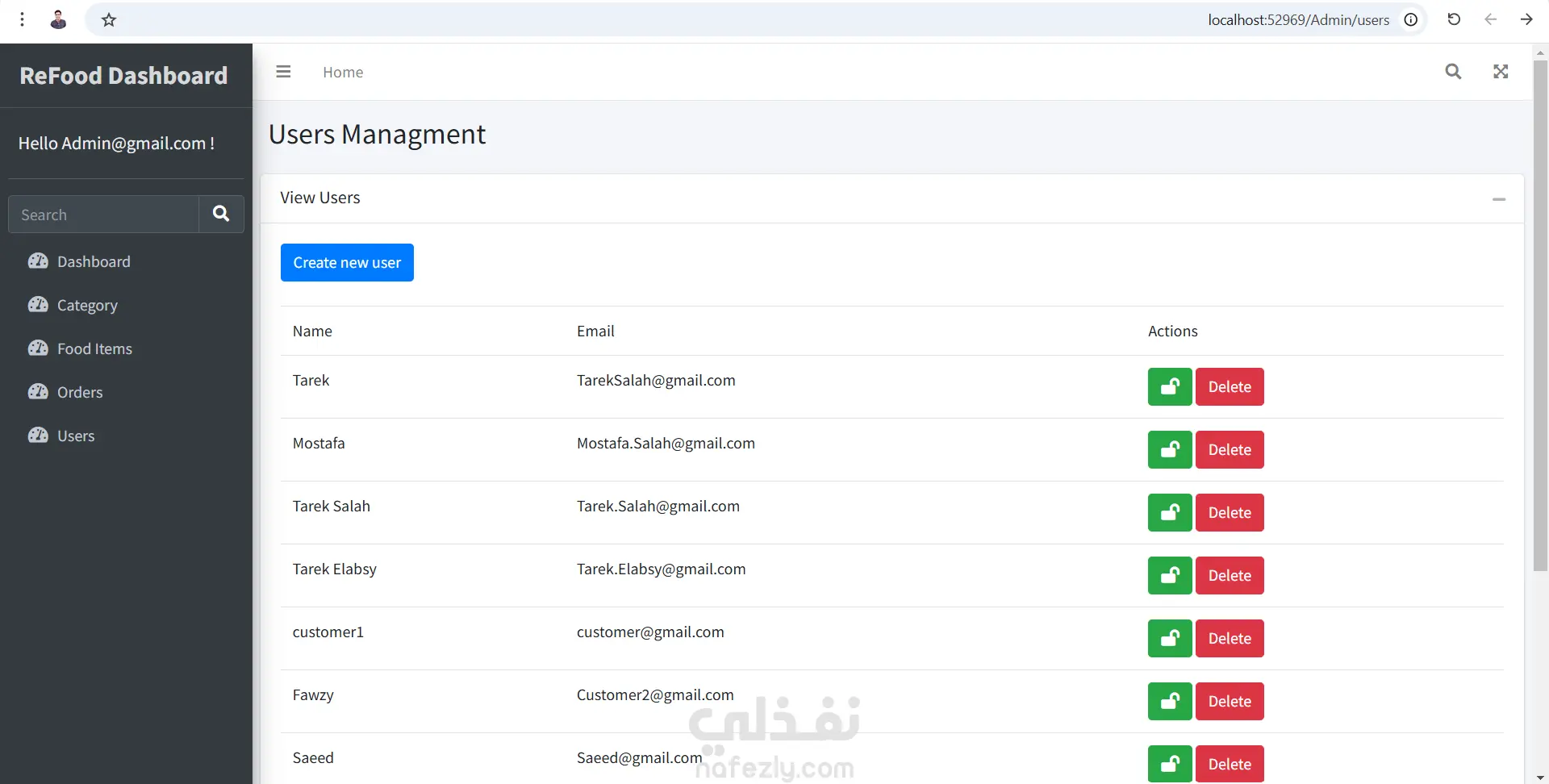Open the Food Items sidebar menu item

coord(126,348)
